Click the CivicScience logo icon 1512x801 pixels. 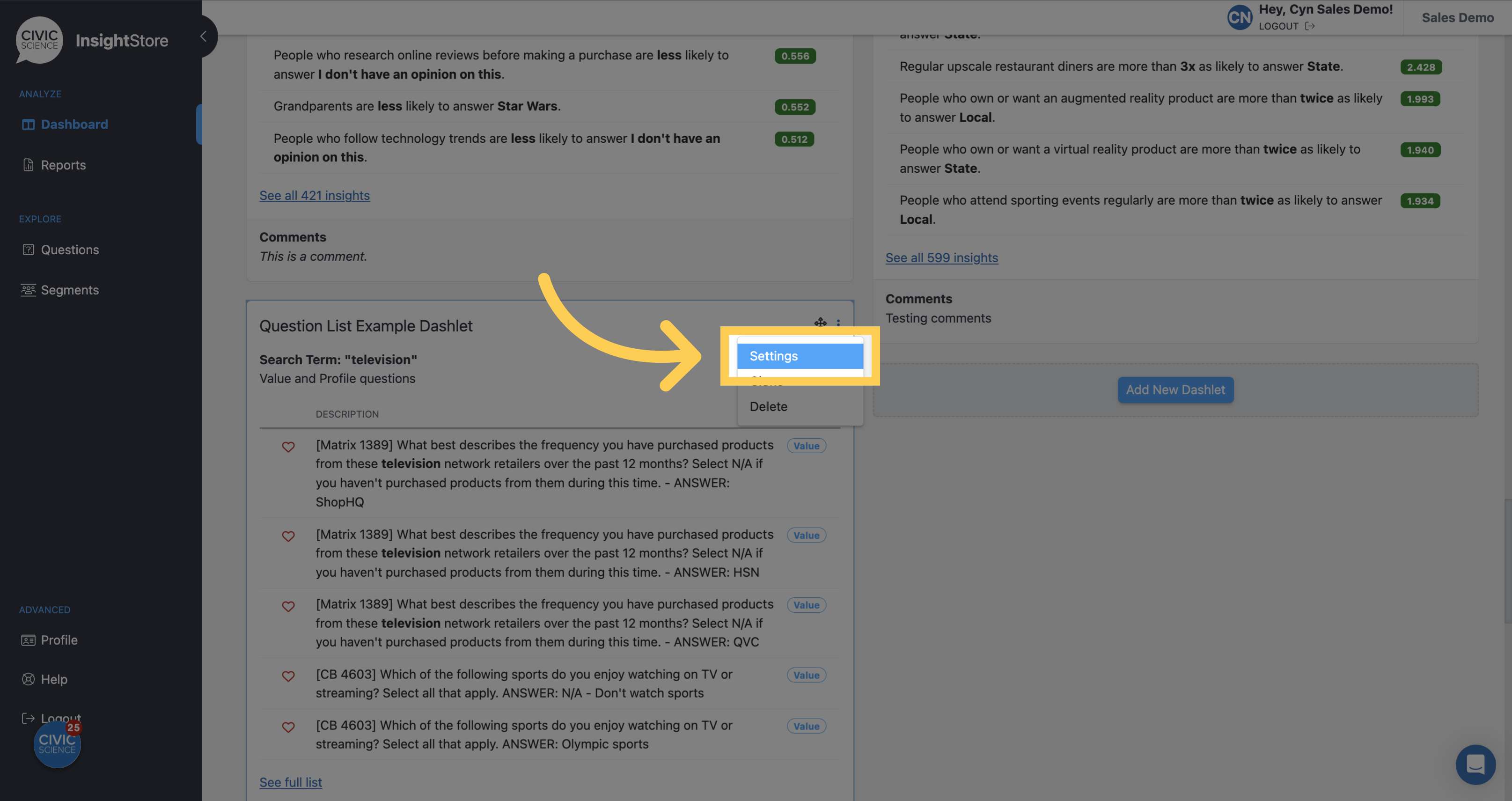tap(38, 40)
